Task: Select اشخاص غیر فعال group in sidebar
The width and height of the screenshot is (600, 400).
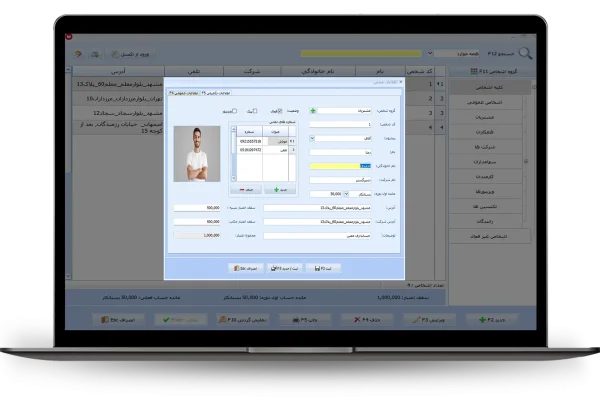Action: (x=489, y=237)
